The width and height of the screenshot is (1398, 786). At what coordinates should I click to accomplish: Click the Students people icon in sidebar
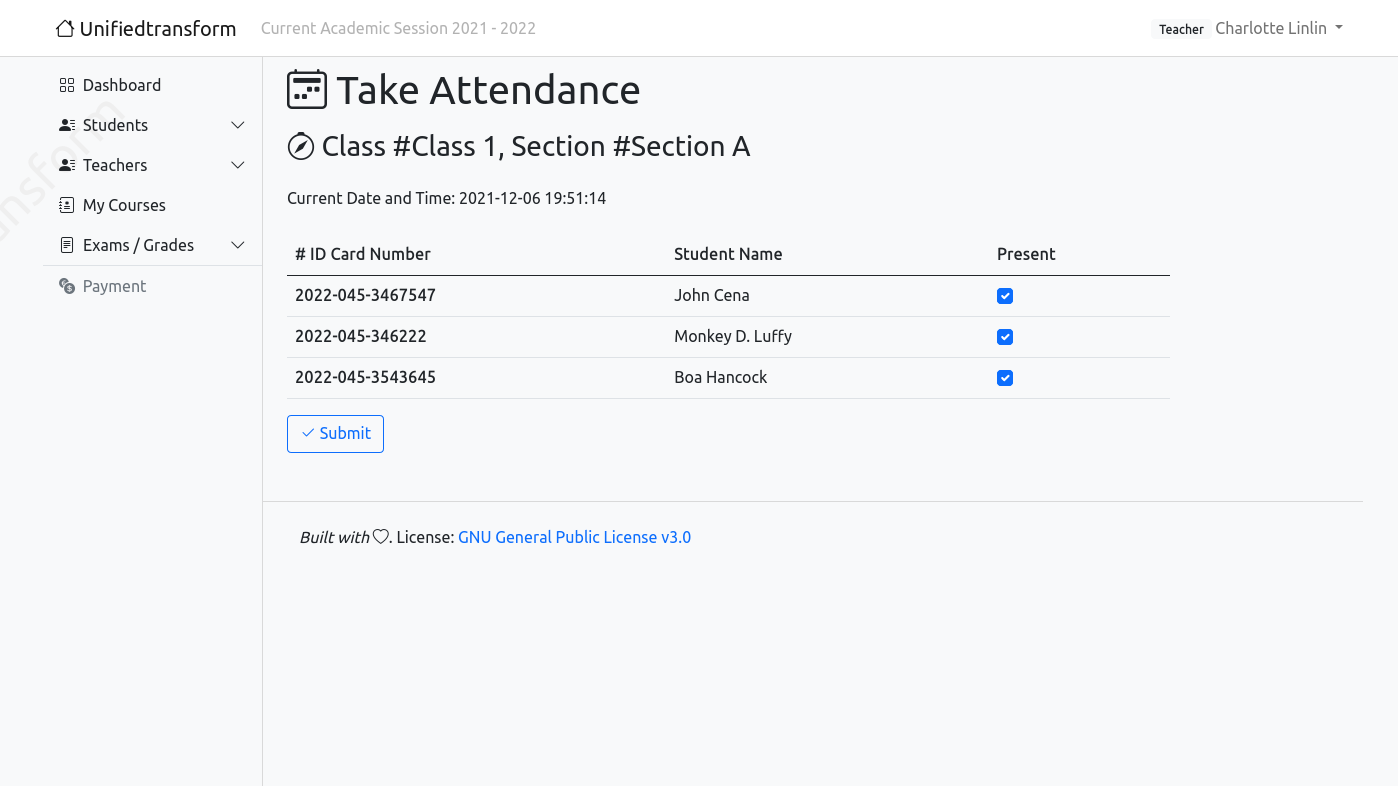click(67, 125)
